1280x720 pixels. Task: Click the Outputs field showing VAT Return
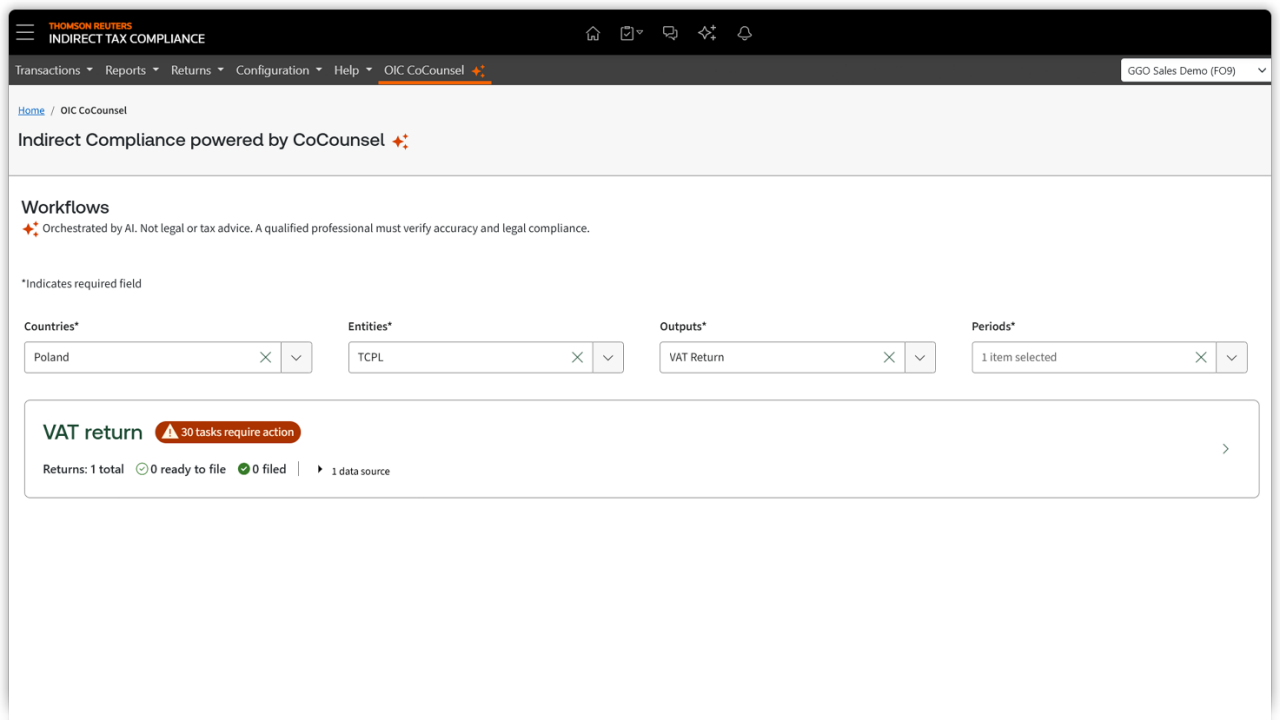tap(798, 357)
